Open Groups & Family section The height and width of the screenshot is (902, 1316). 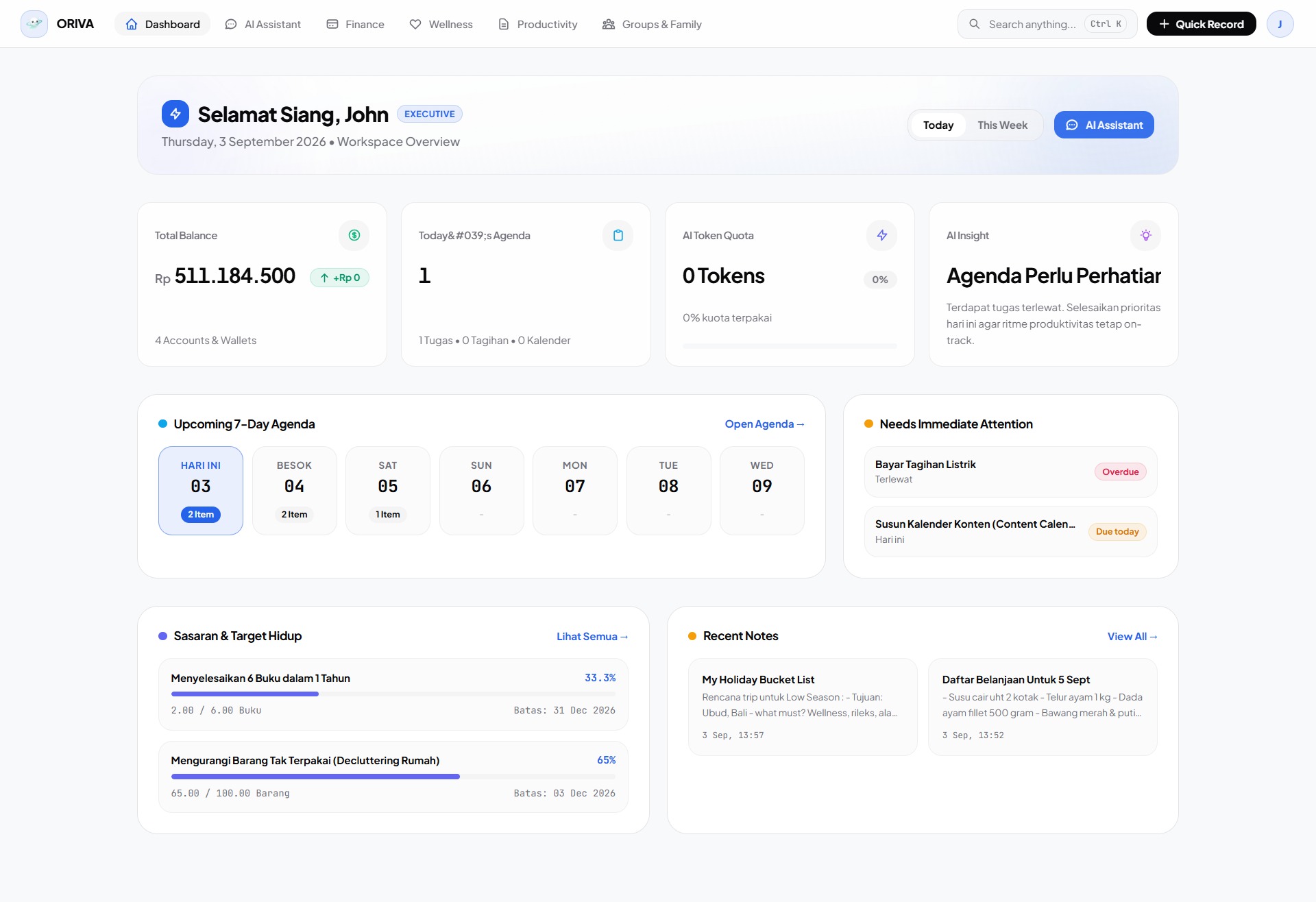(x=652, y=24)
